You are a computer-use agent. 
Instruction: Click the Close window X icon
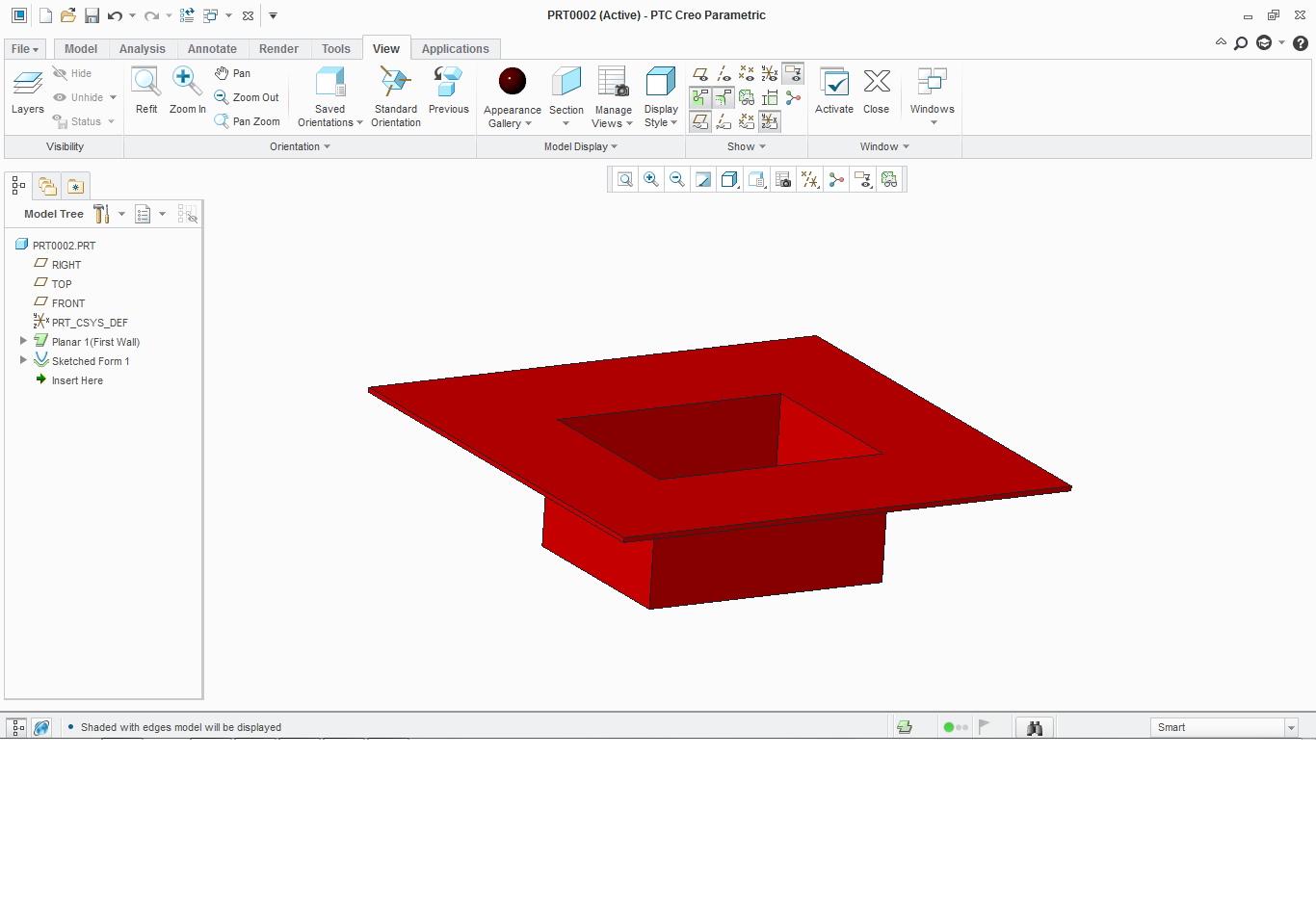click(x=877, y=82)
